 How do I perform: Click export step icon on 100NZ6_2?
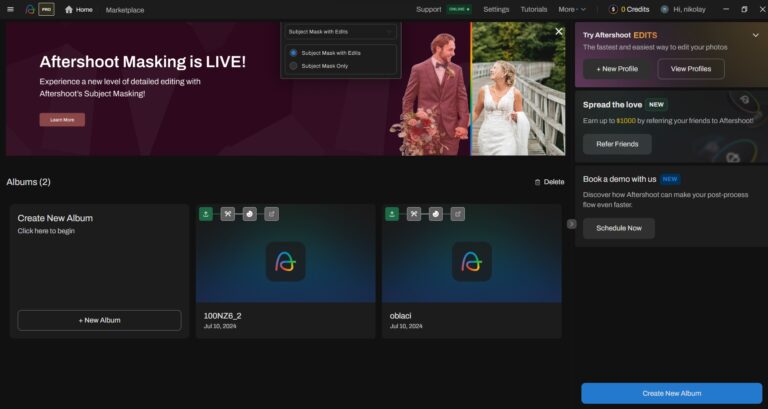point(272,214)
